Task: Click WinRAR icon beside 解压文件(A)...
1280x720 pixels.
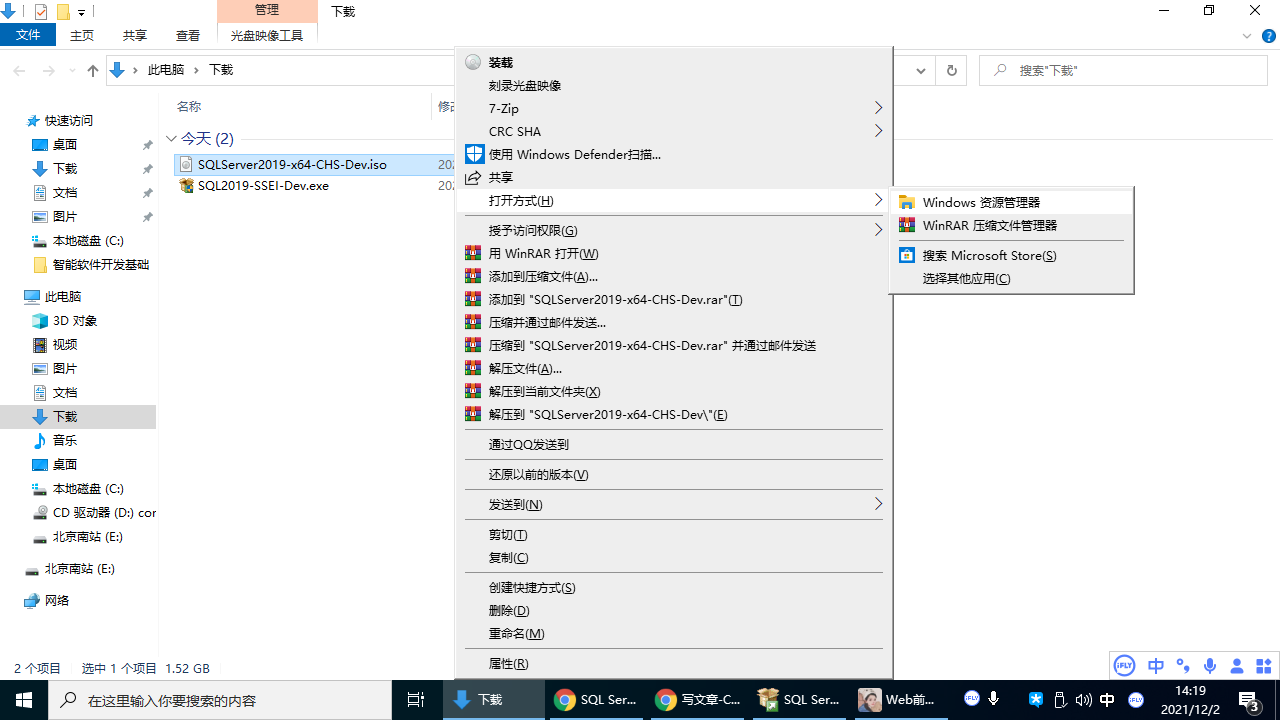Action: (x=473, y=368)
